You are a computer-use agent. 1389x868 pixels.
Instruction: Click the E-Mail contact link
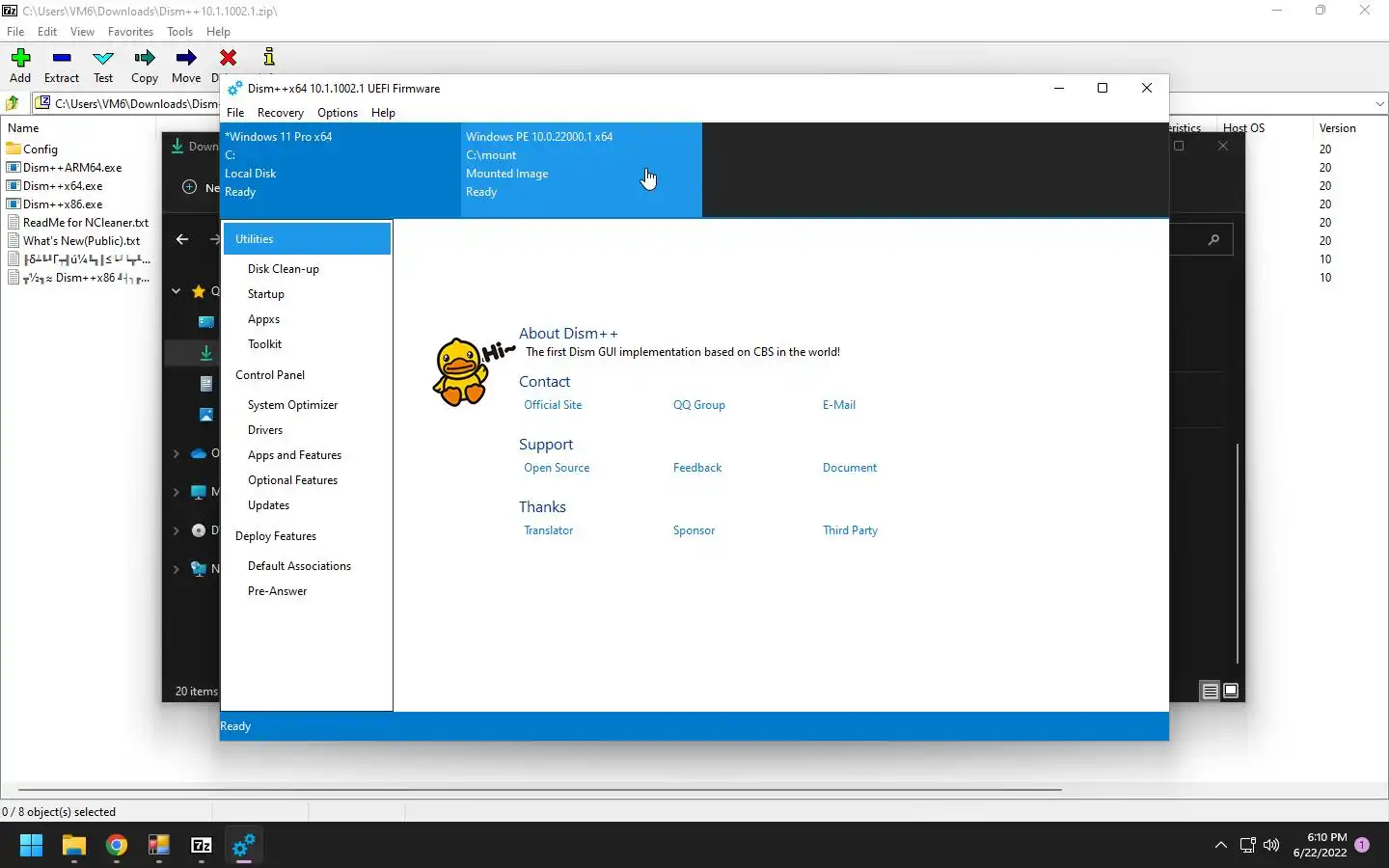point(839,405)
